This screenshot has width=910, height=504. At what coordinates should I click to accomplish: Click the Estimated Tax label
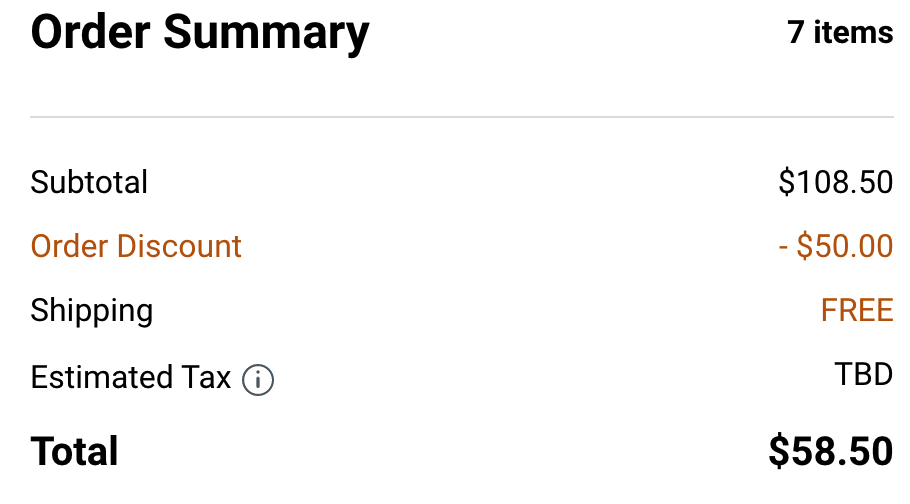coord(131,377)
